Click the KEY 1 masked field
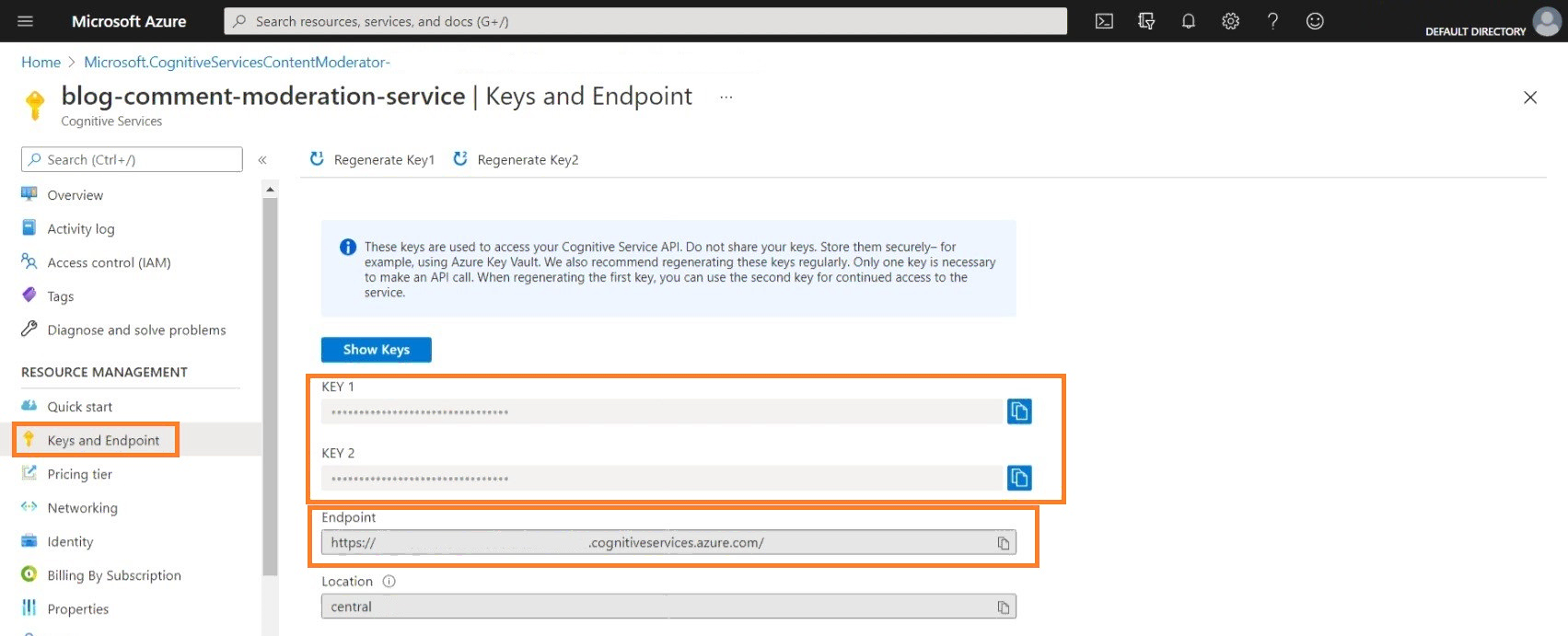Image resolution: width=1568 pixels, height=636 pixels. point(662,411)
